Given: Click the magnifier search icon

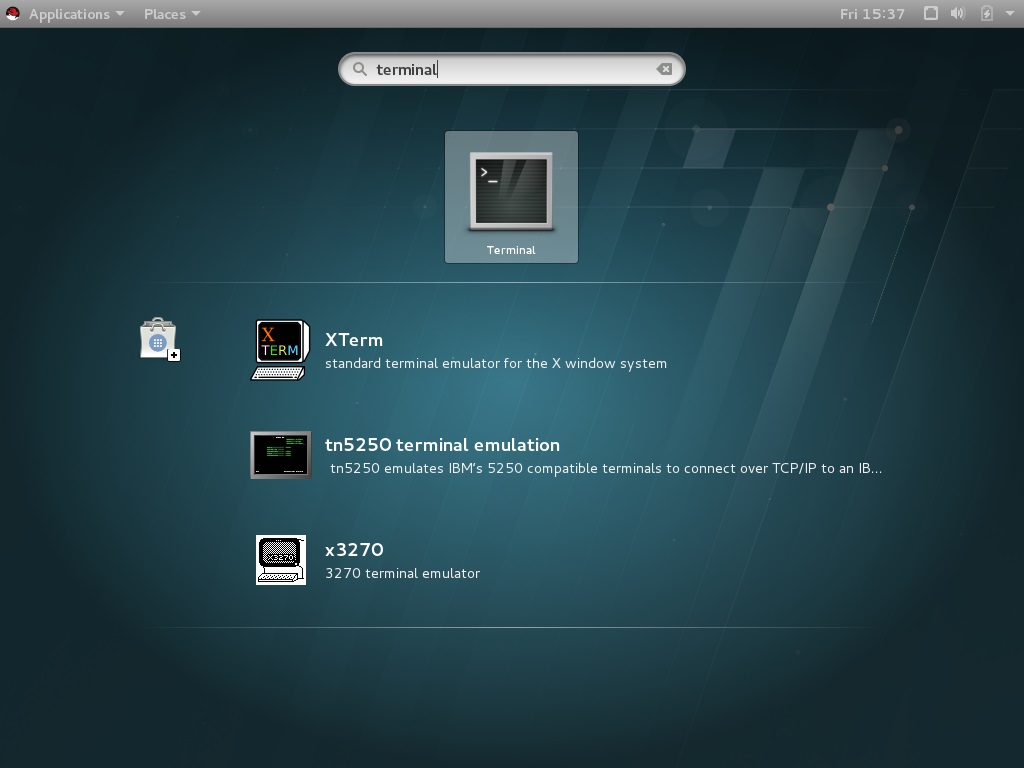Looking at the screenshot, I should [360, 69].
